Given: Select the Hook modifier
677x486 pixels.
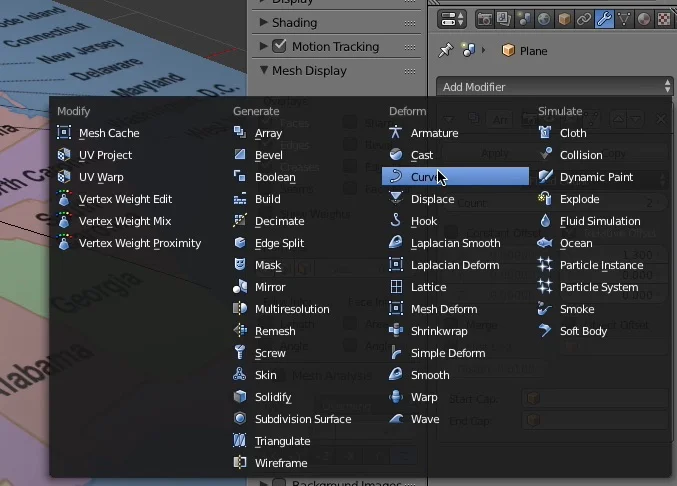Looking at the screenshot, I should coord(424,221).
